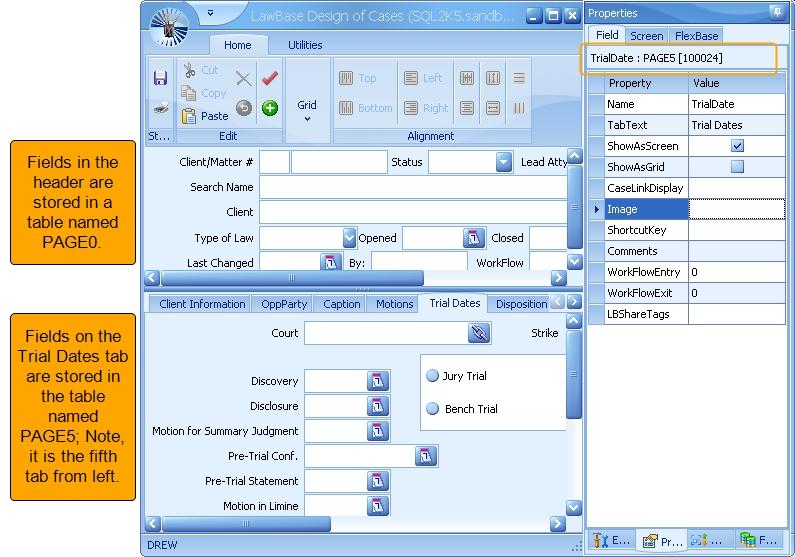Open the Pre-Trial Conf. calendar picker
This screenshot has height=557, width=795.
click(426, 456)
